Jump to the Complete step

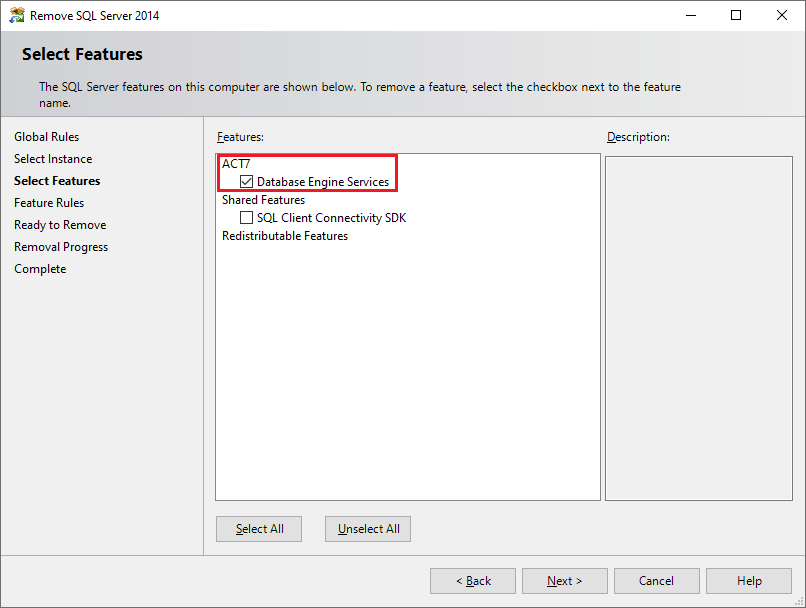coord(39,268)
